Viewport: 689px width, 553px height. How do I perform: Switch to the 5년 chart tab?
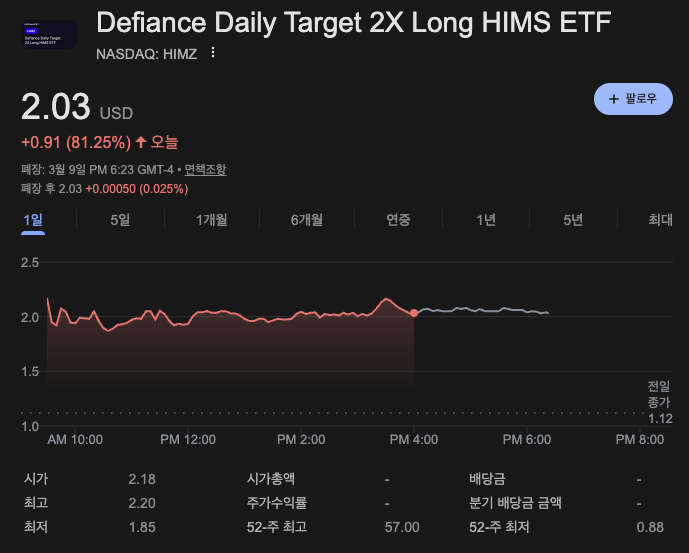click(573, 219)
